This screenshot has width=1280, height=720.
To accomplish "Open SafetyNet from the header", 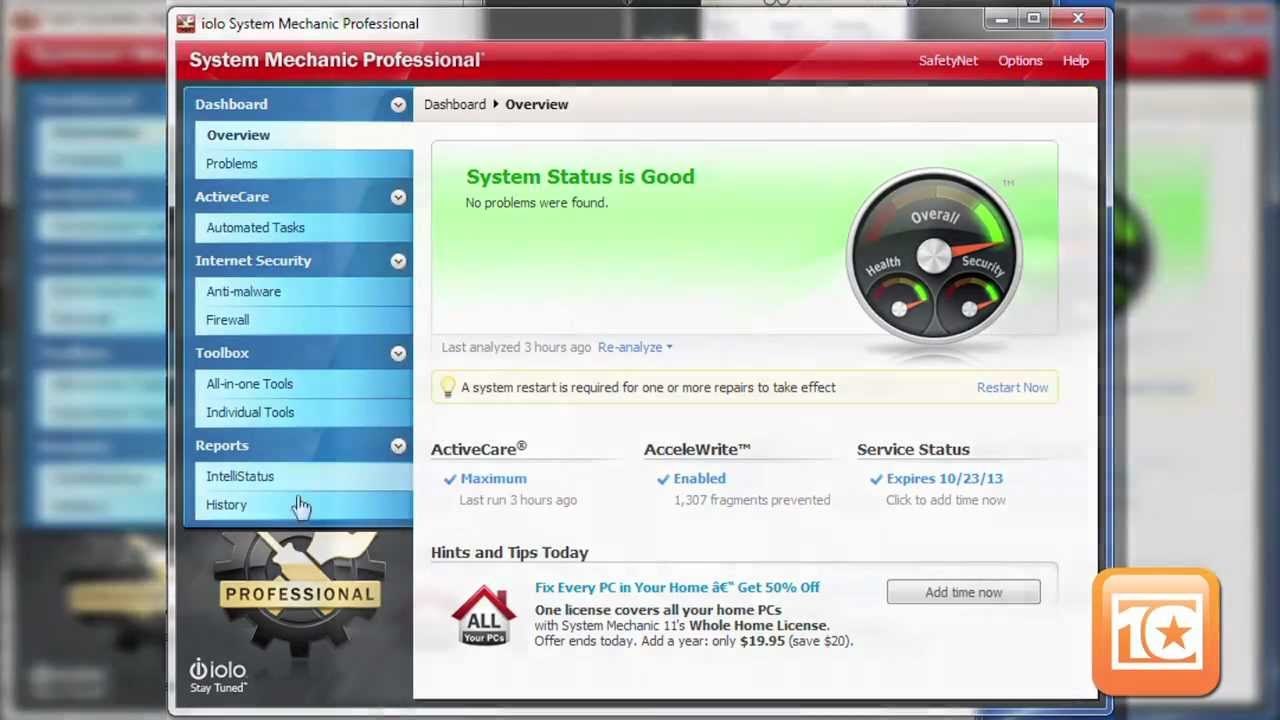I will tap(948, 61).
